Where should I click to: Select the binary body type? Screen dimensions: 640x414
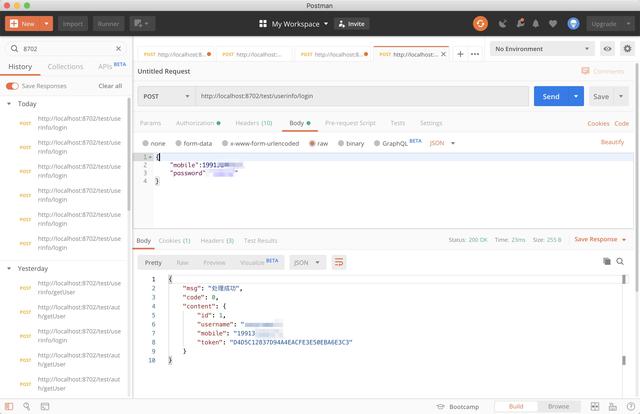351,143
